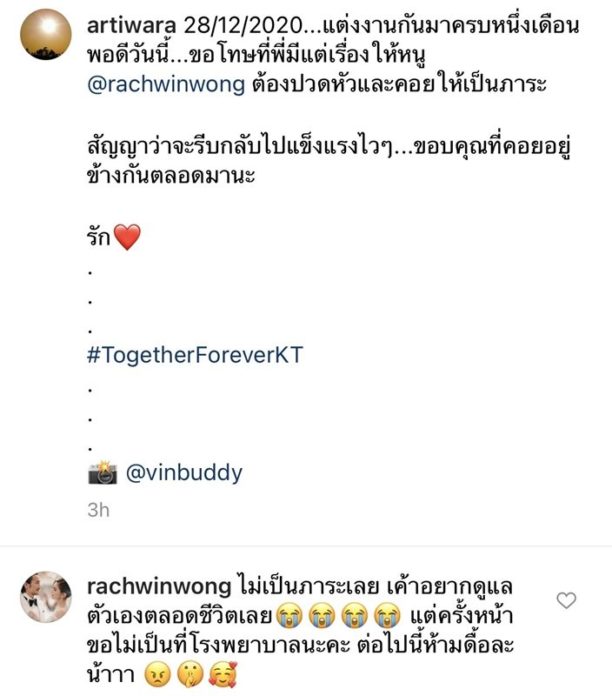The image size is (612, 696).
Task: Open artiwara's sun profile picture
Action: (46, 34)
